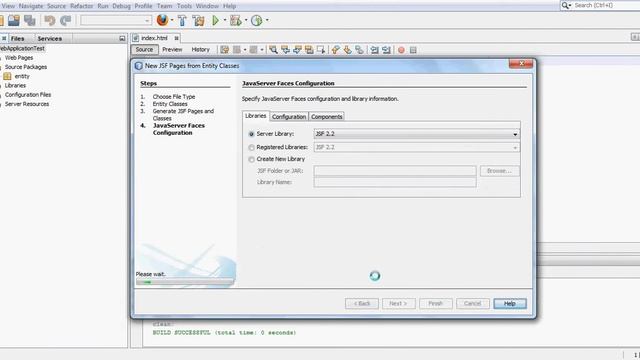Click the < Back button
Image resolution: width=640 pixels, height=360 pixels.
[362, 304]
